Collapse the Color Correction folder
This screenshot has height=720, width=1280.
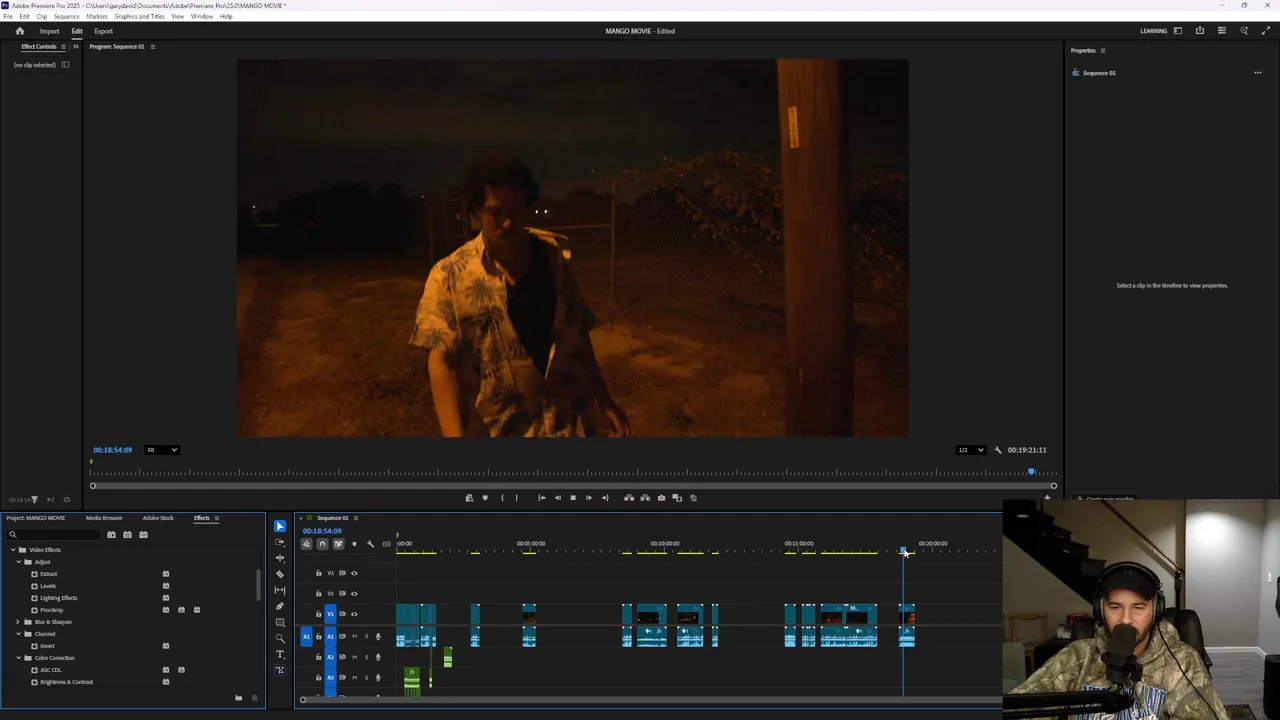[x=18, y=658]
